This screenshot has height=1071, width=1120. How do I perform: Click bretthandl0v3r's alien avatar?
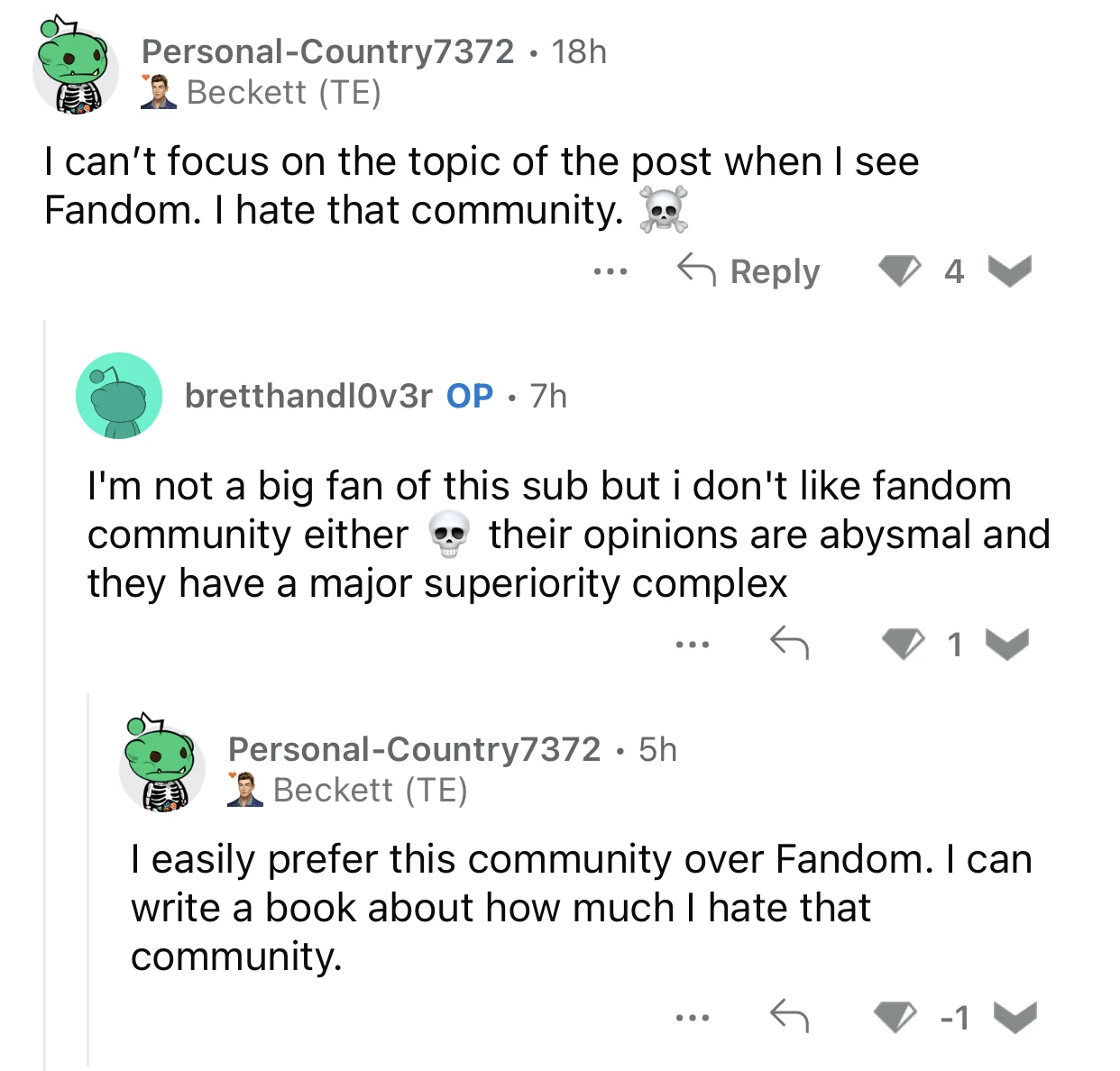click(x=118, y=396)
